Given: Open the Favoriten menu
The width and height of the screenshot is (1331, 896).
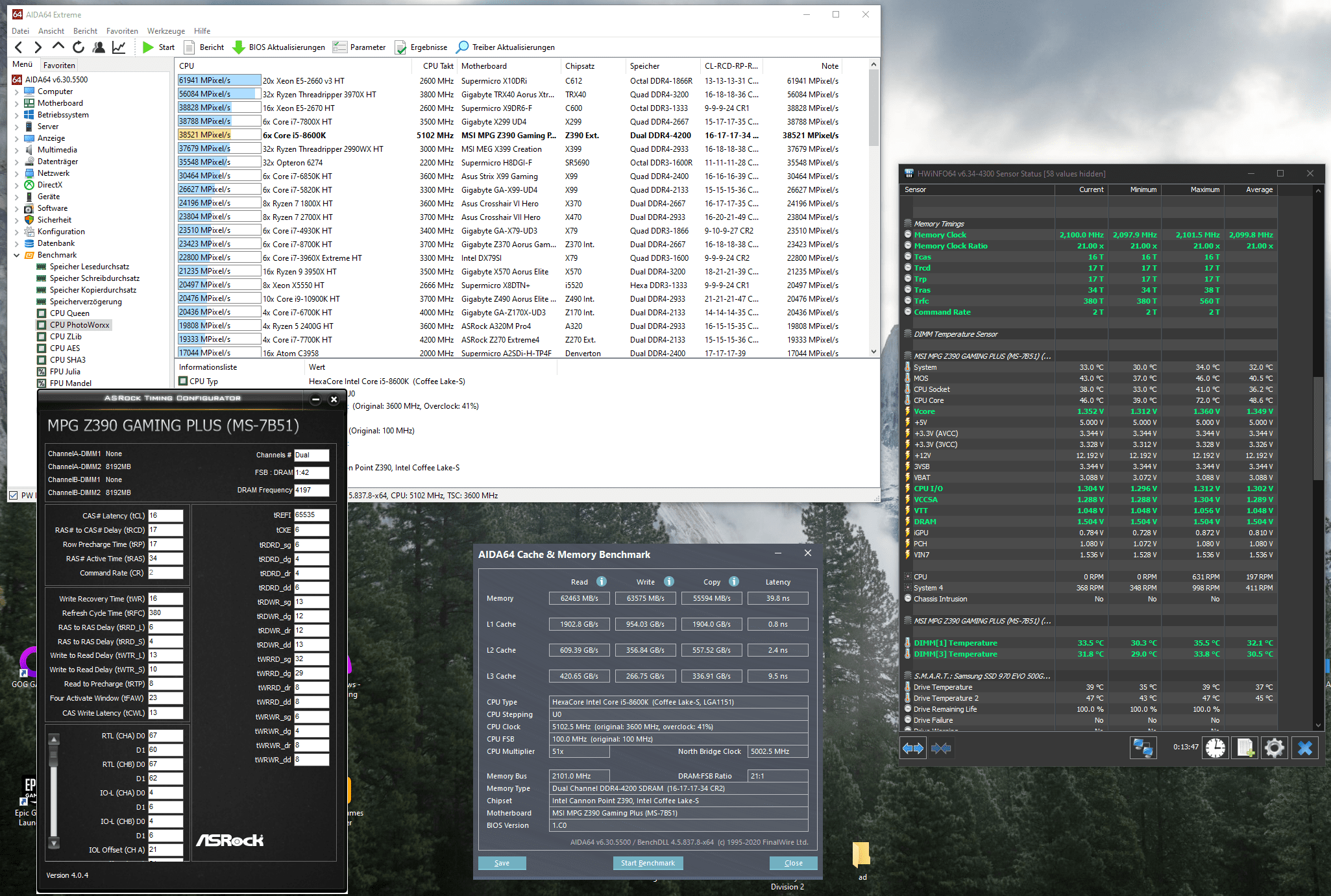Looking at the screenshot, I should click(x=122, y=30).
